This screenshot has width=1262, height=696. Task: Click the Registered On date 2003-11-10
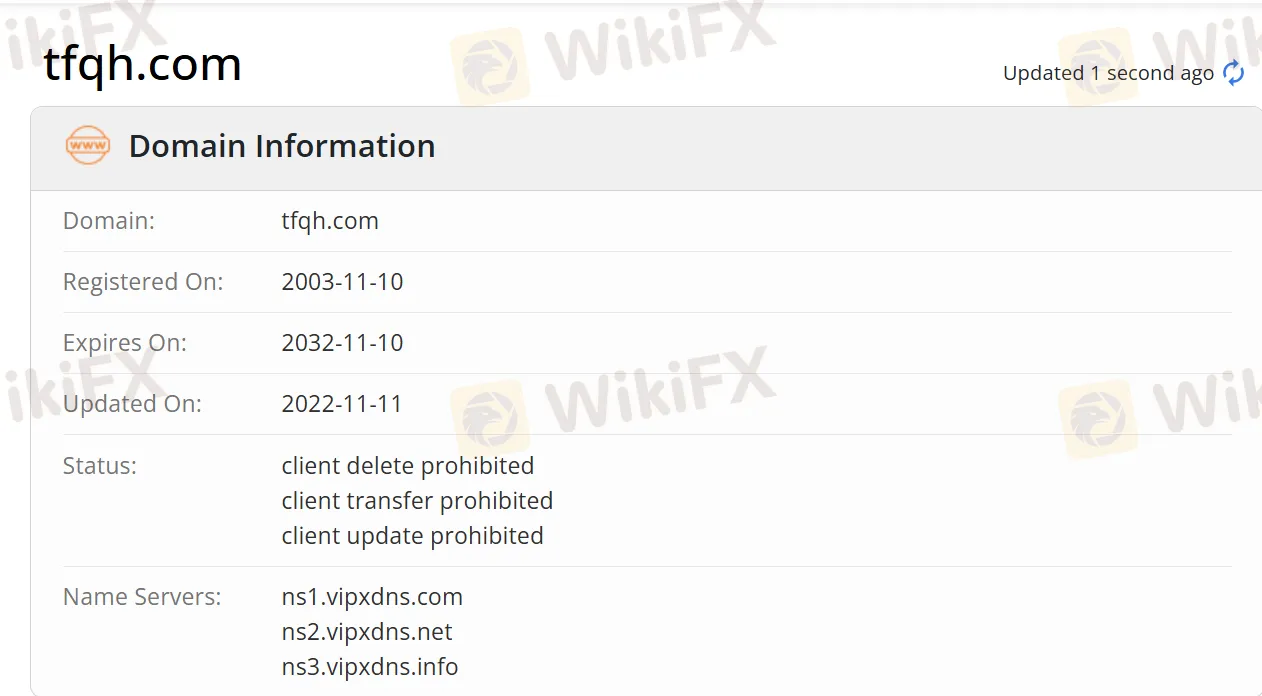[342, 281]
